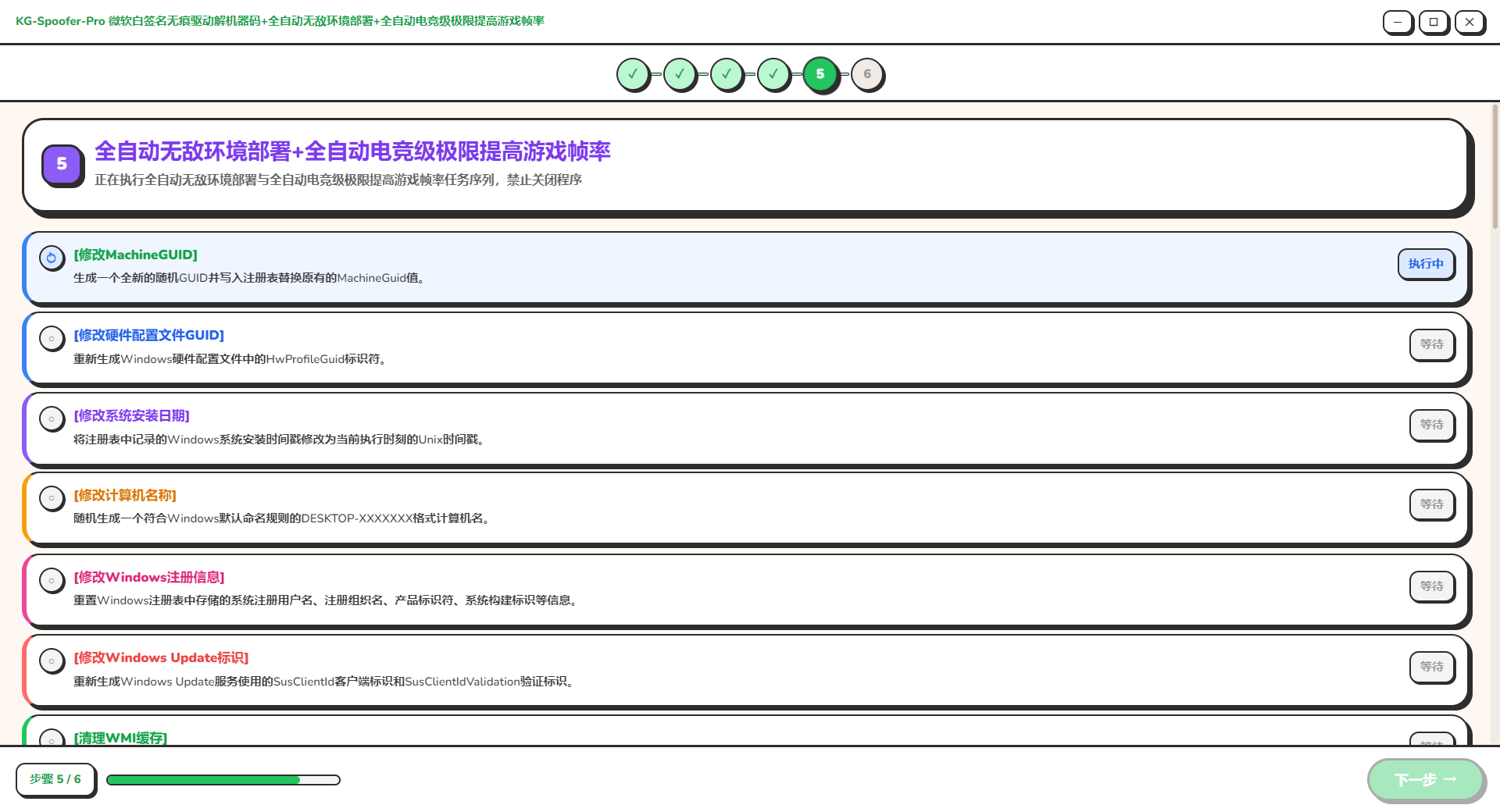Image resolution: width=1500 pixels, height=812 pixels.
Task: Select the active step 5 circle
Action: [820, 74]
